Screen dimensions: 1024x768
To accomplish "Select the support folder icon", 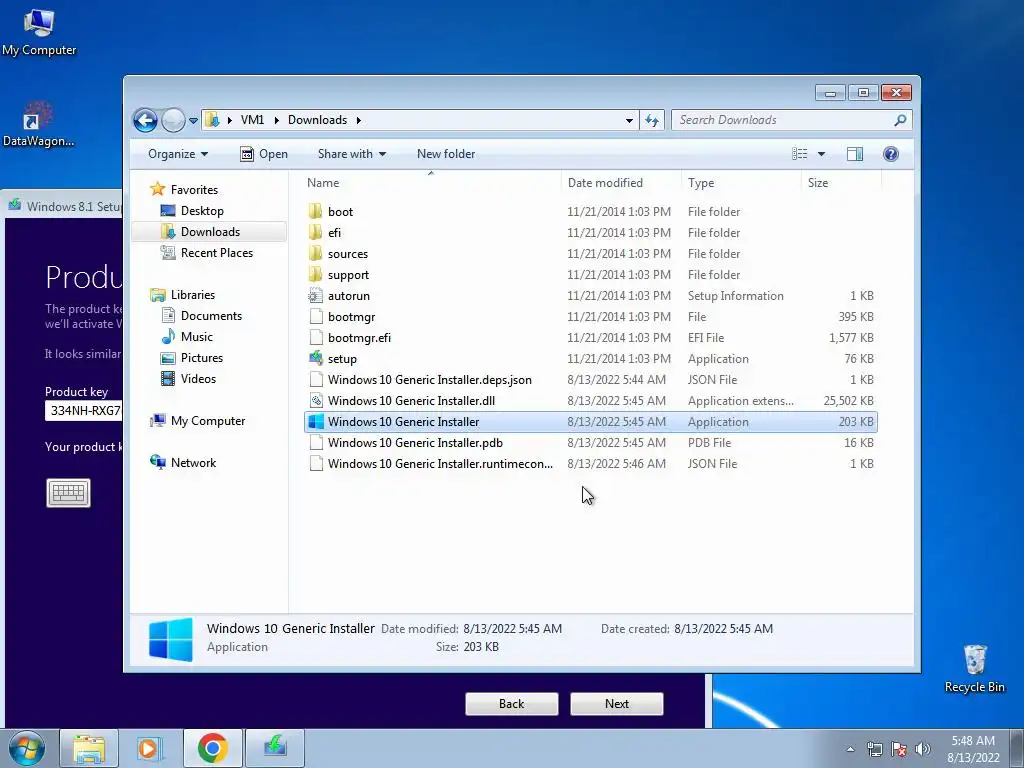I will (x=315, y=274).
